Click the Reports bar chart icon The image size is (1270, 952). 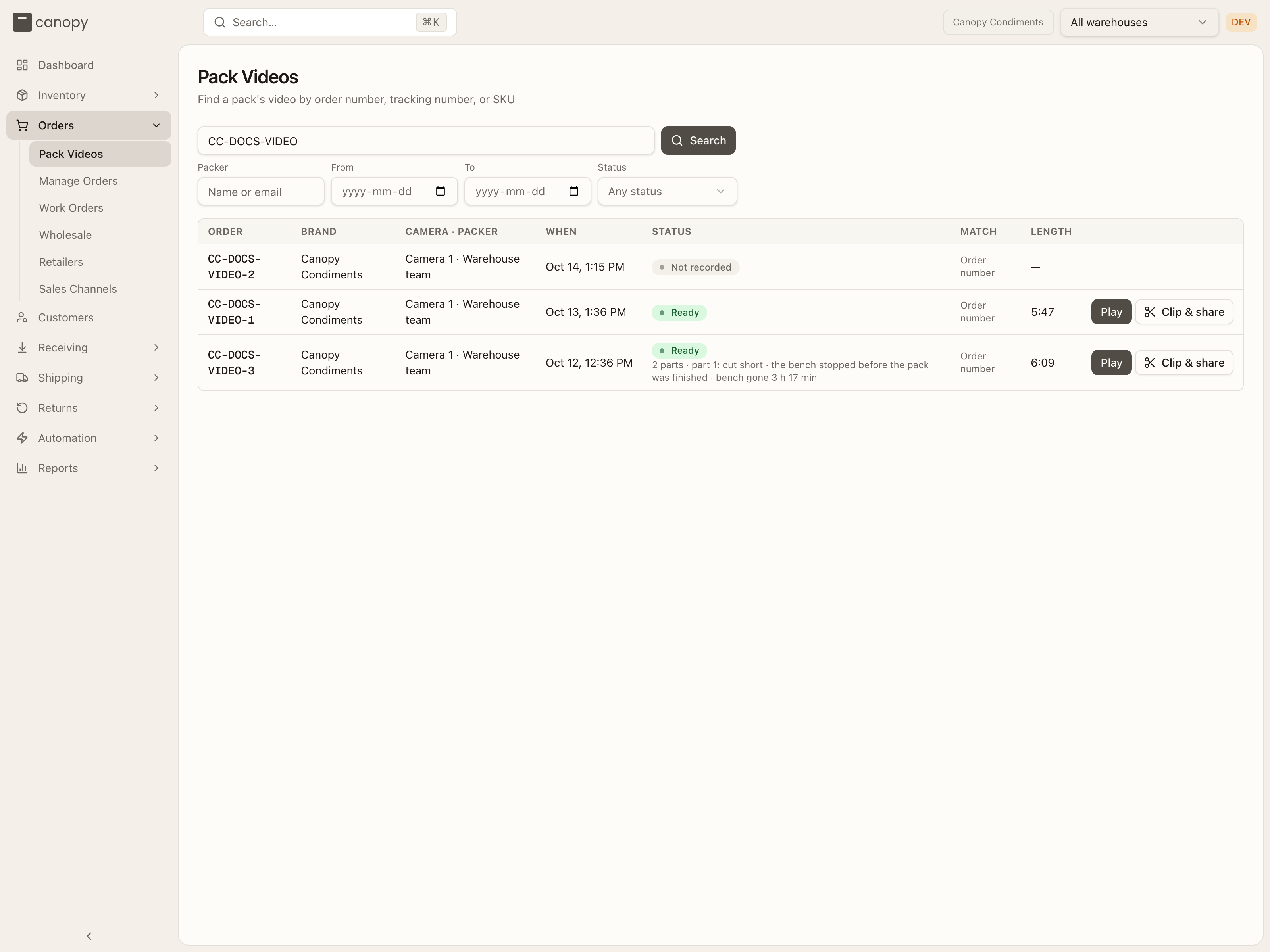click(22, 468)
